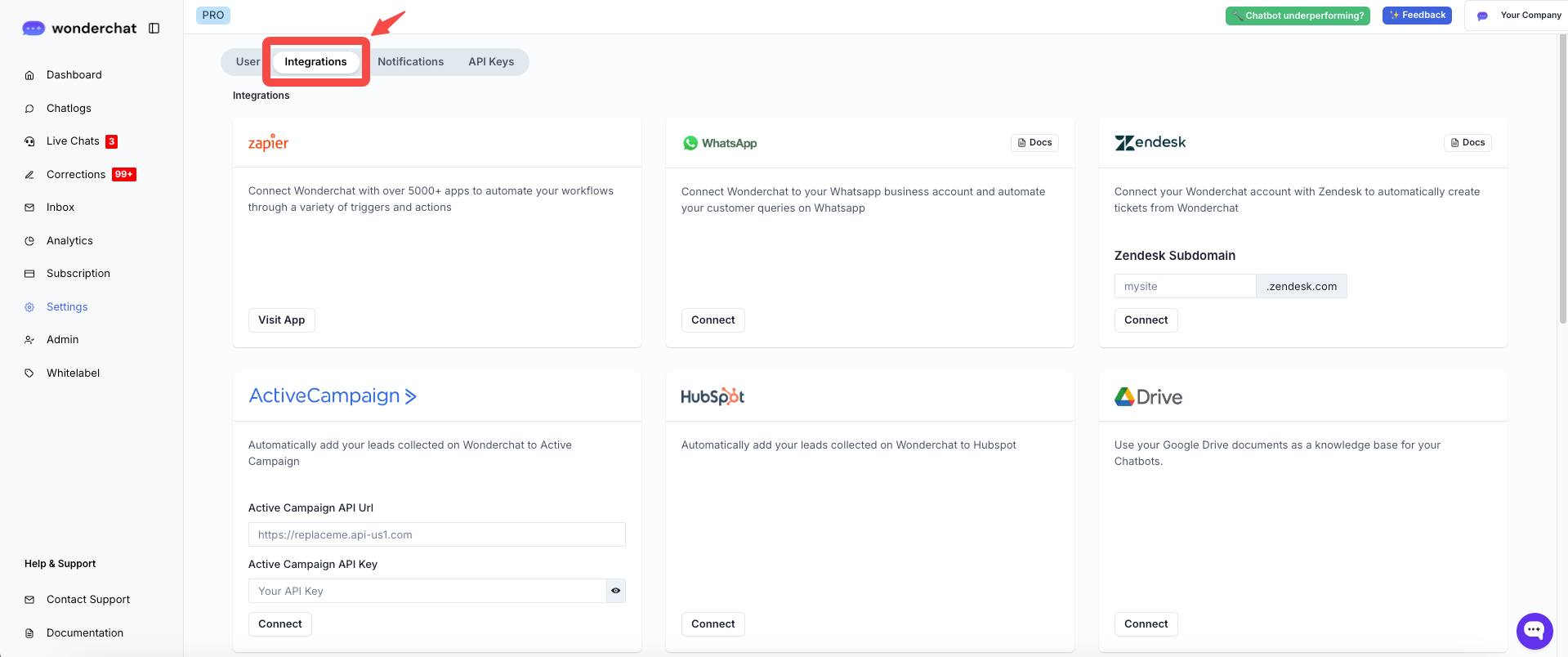Click the wonderchat logo
The height and width of the screenshot is (657, 1568).
pos(79,29)
